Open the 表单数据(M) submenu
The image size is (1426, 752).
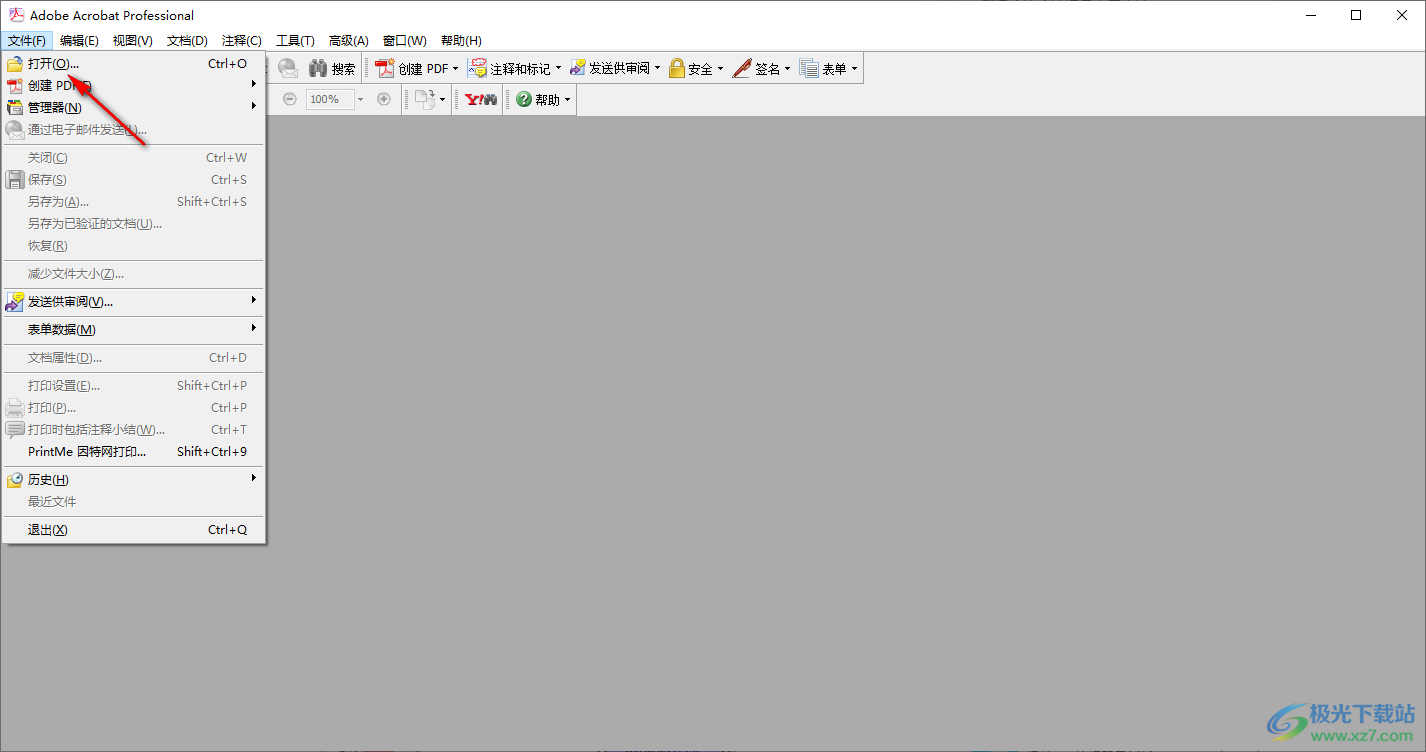[134, 329]
